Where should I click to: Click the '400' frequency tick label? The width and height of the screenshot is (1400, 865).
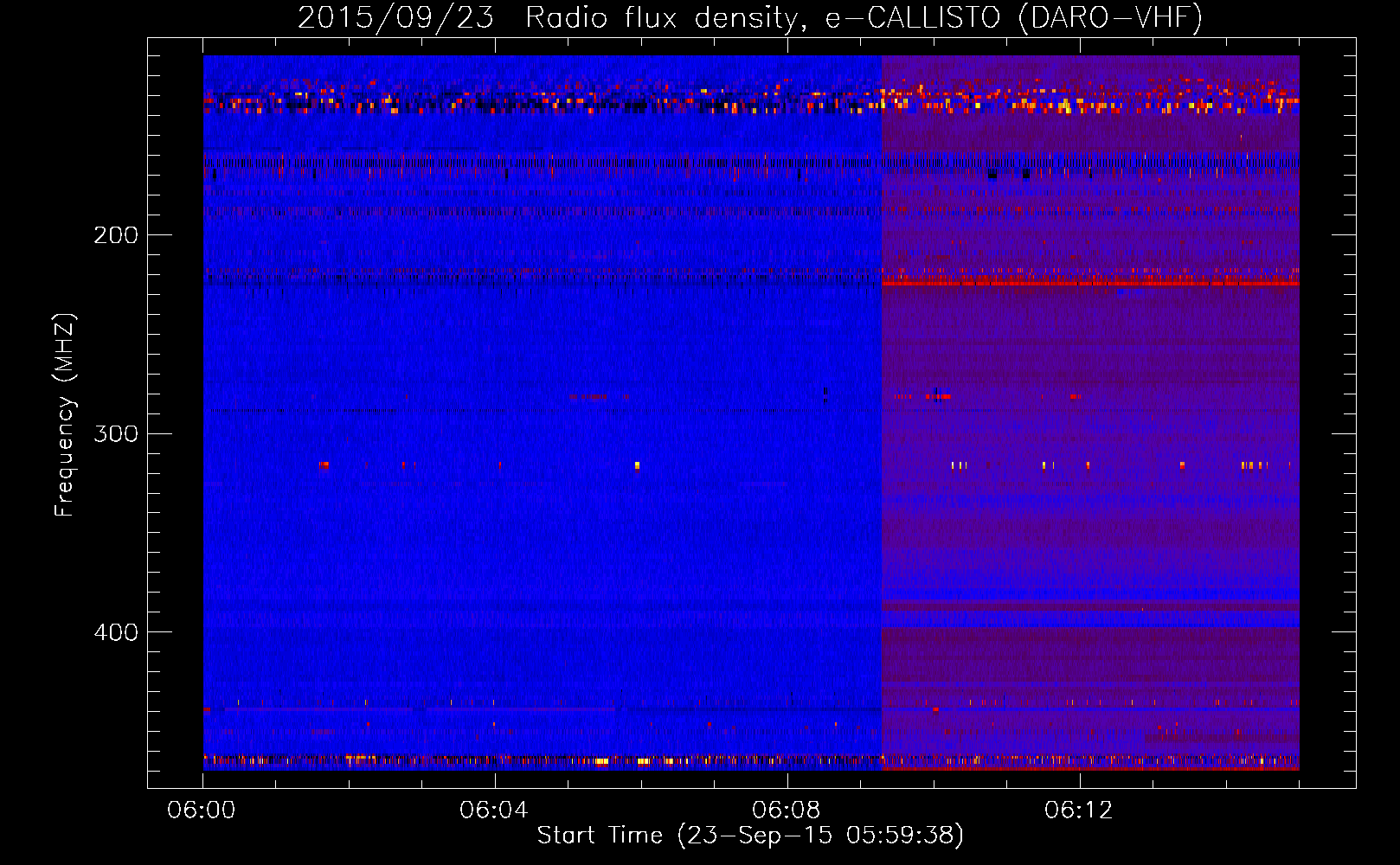point(116,632)
